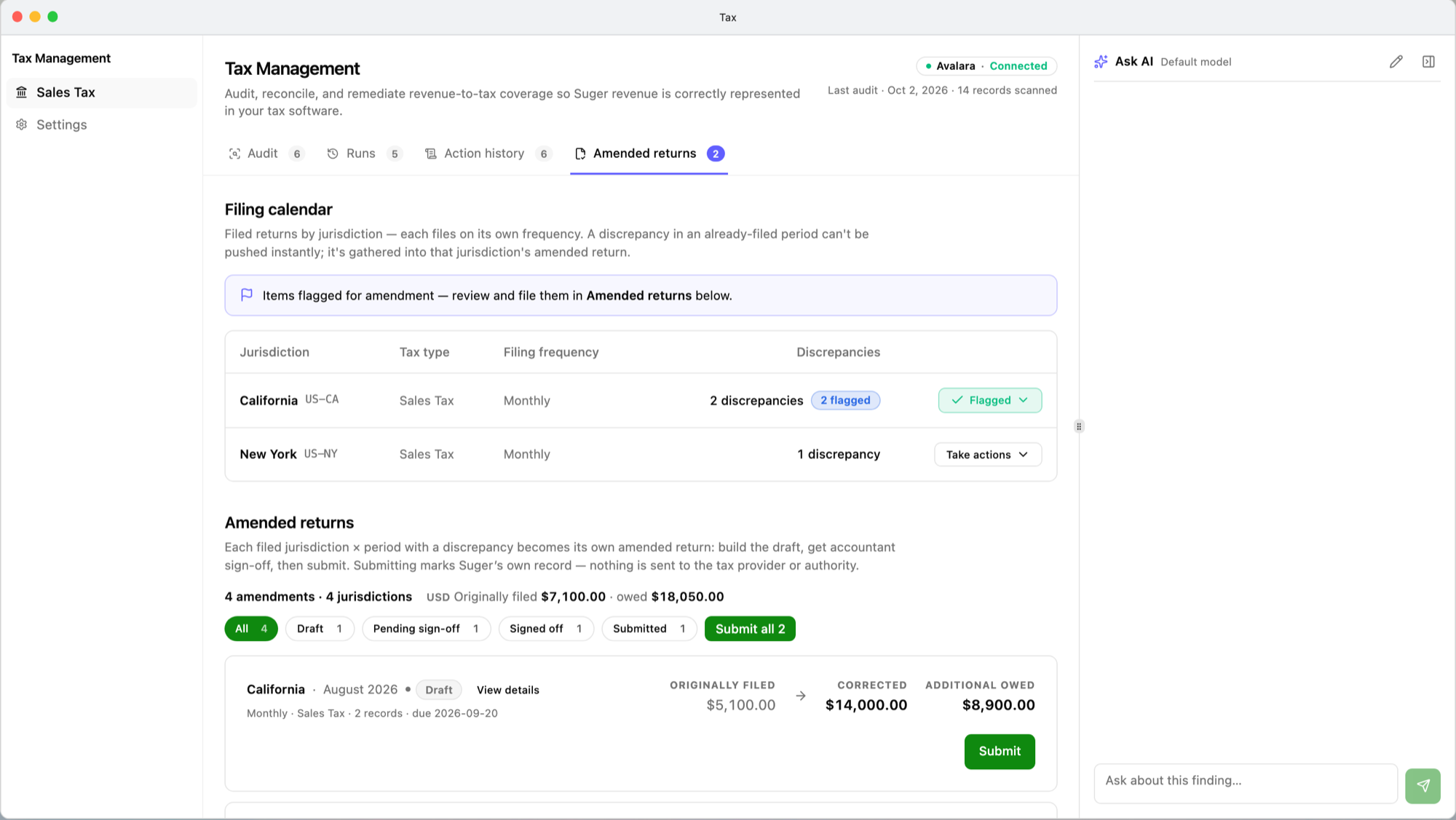
Task: Click the 1 discrepancy text for New York
Action: (839, 454)
